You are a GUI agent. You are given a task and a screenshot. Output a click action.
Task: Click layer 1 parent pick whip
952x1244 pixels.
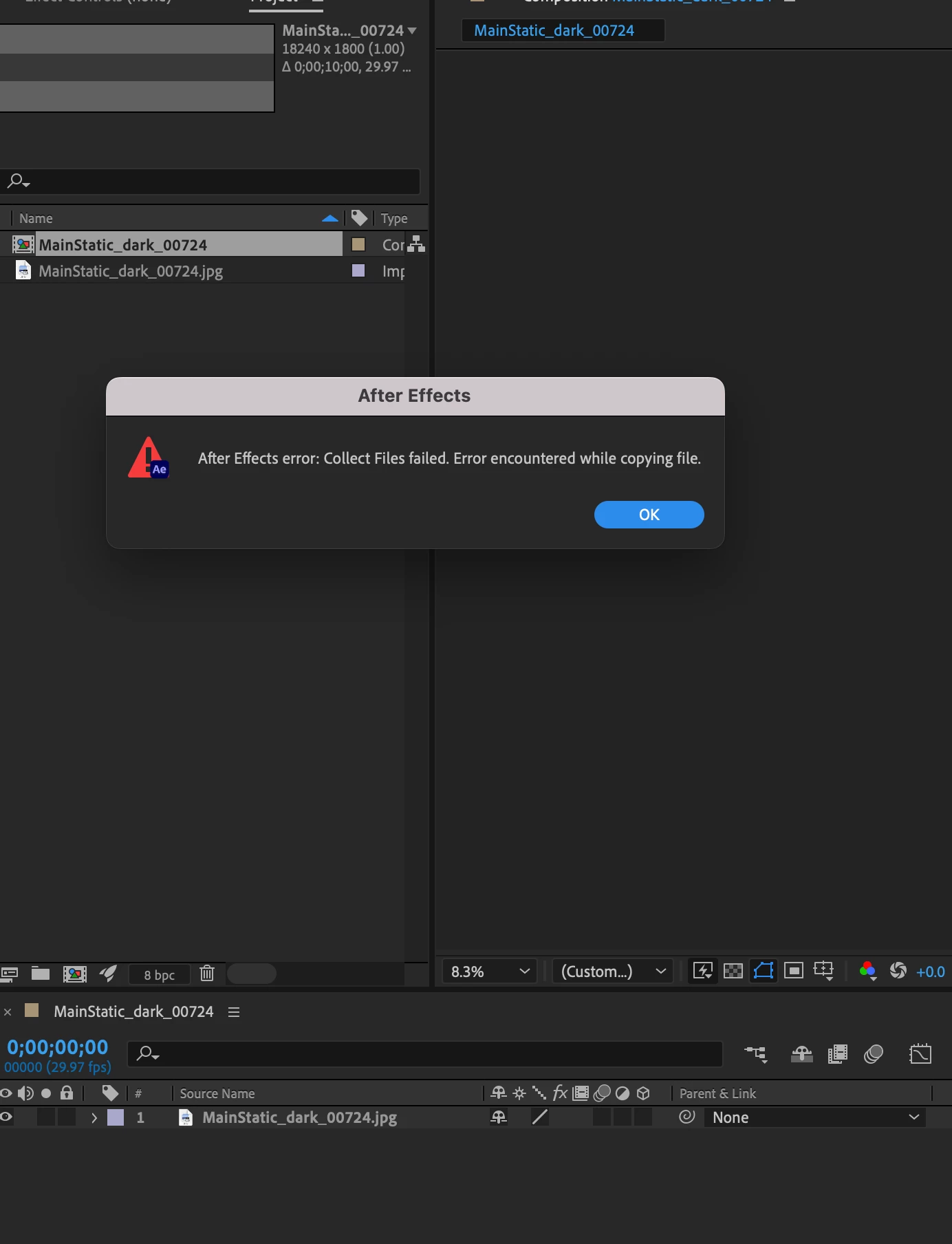(x=686, y=1117)
